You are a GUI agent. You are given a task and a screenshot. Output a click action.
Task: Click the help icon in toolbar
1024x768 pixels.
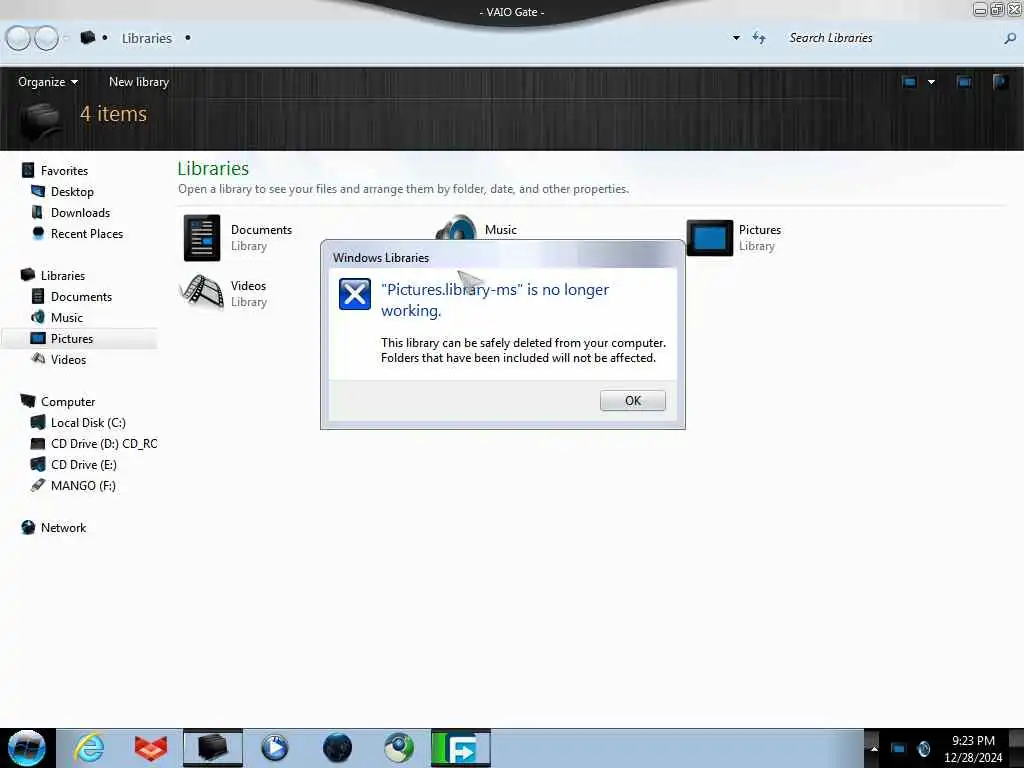click(x=1000, y=82)
